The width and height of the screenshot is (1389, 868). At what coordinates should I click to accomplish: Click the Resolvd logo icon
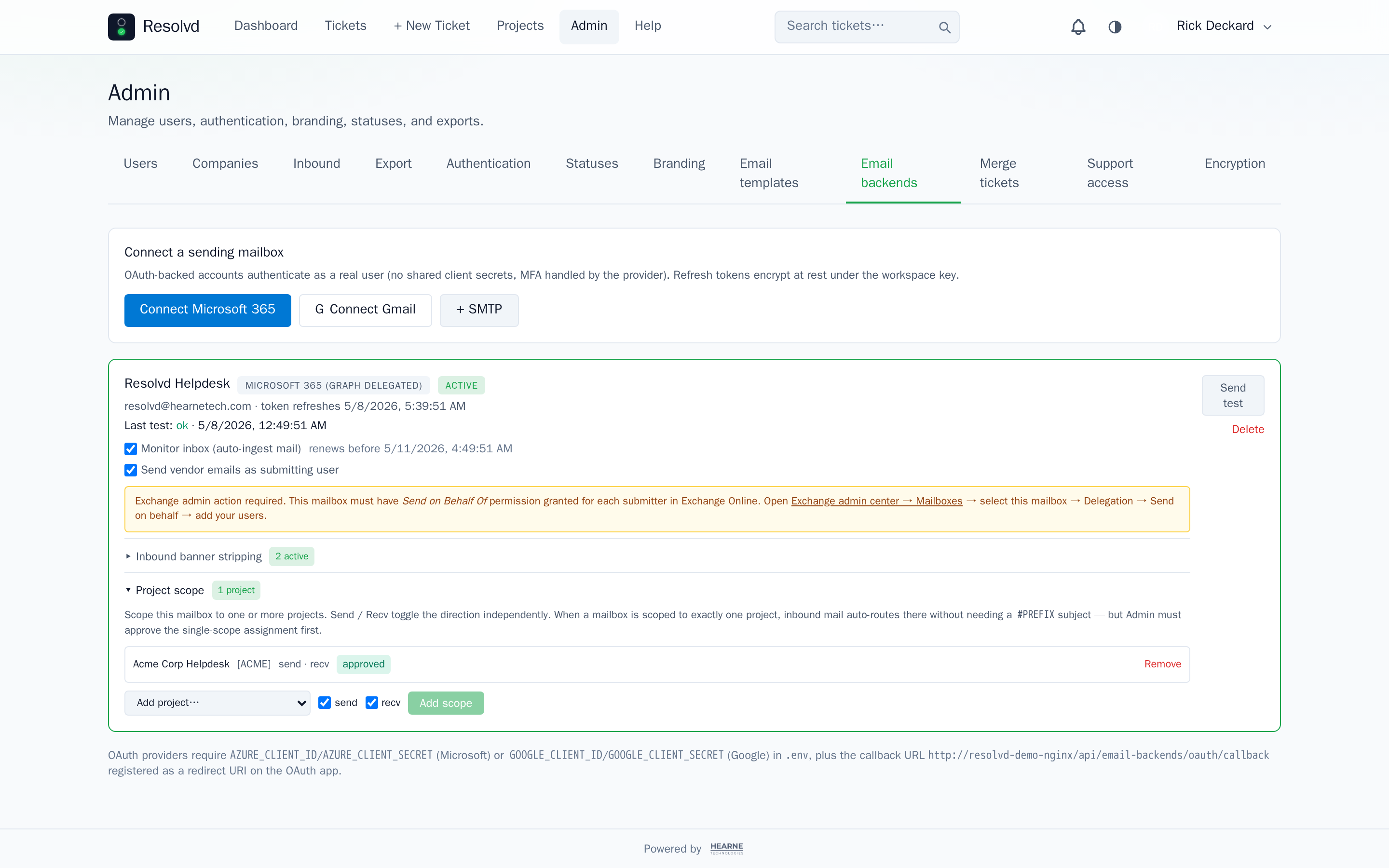pyautogui.click(x=121, y=27)
